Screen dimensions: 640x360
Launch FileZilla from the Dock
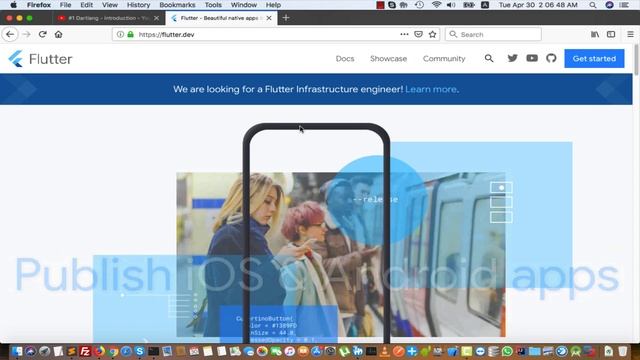click(85, 351)
